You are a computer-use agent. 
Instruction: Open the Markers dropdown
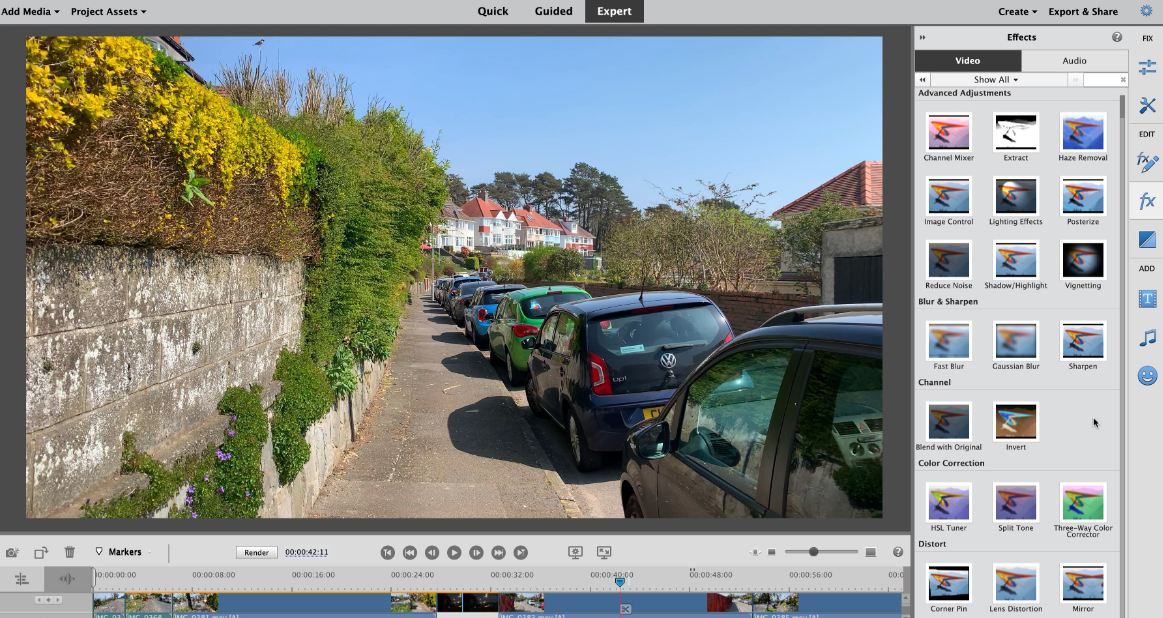click(x=124, y=552)
